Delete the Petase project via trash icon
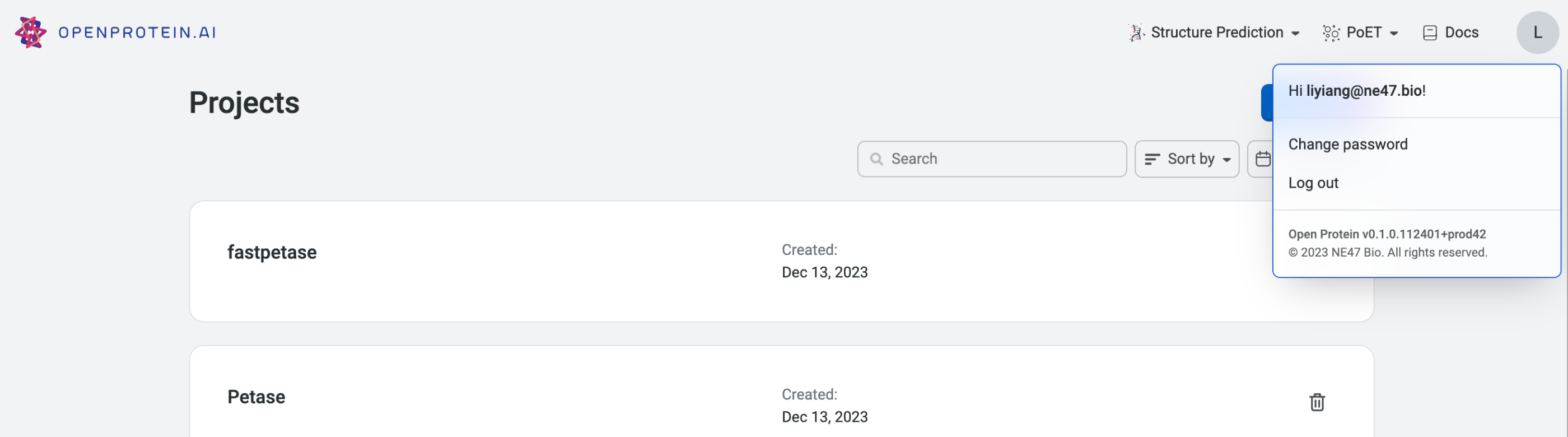The image size is (1568, 437). (1317, 402)
